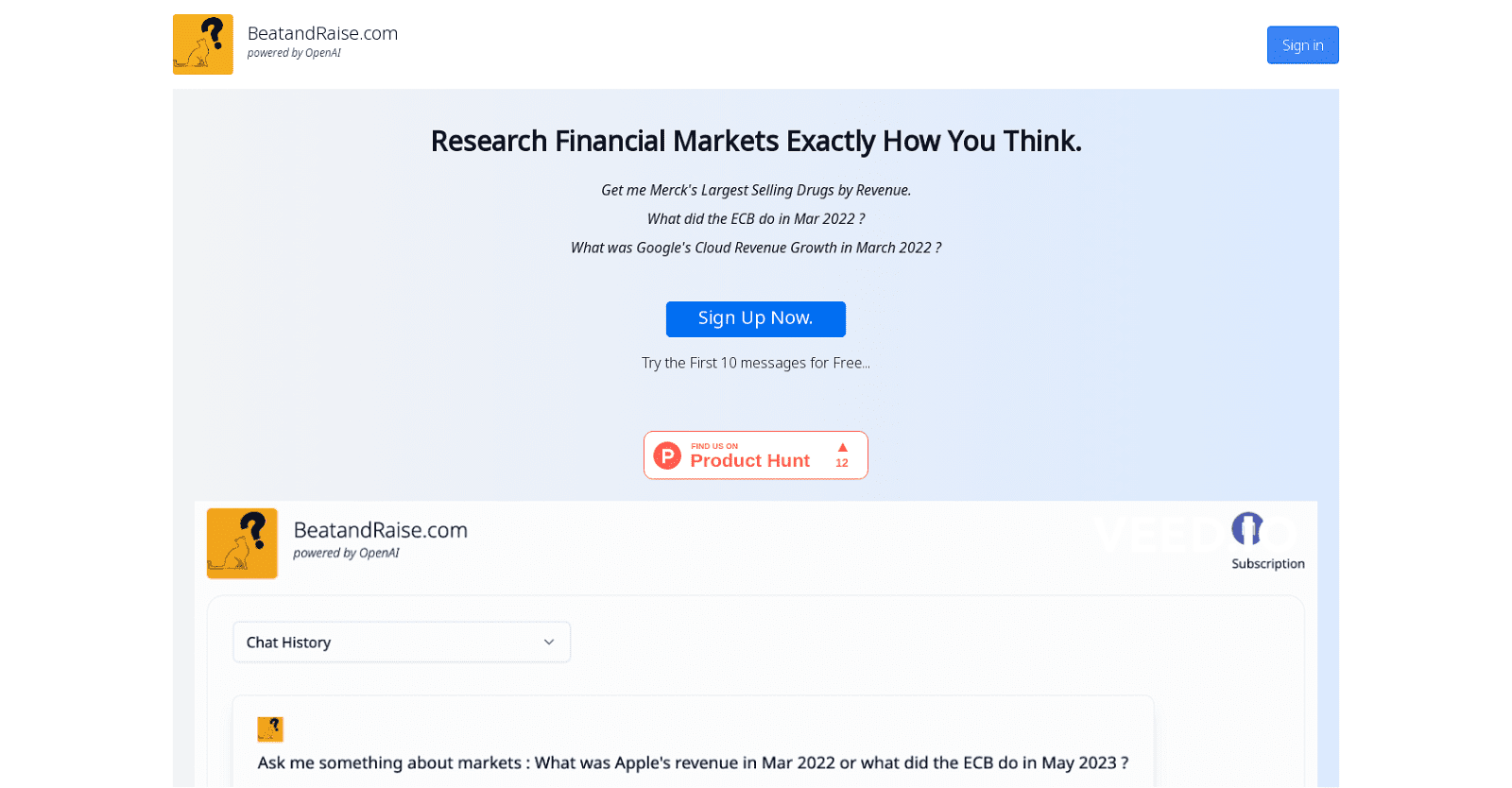Click the BeatandRaise.com title inside the preview
The height and width of the screenshot is (788, 1512).
tap(380, 530)
